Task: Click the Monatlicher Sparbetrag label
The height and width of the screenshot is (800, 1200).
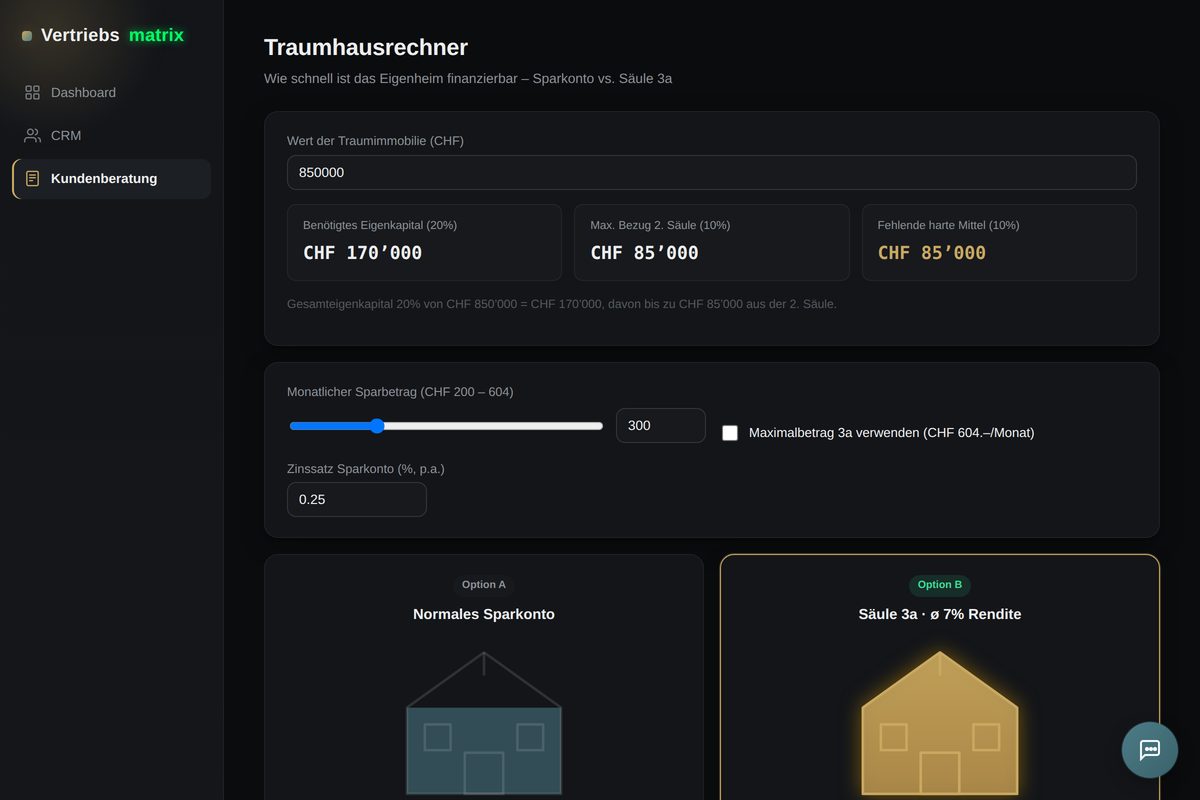Action: [400, 392]
